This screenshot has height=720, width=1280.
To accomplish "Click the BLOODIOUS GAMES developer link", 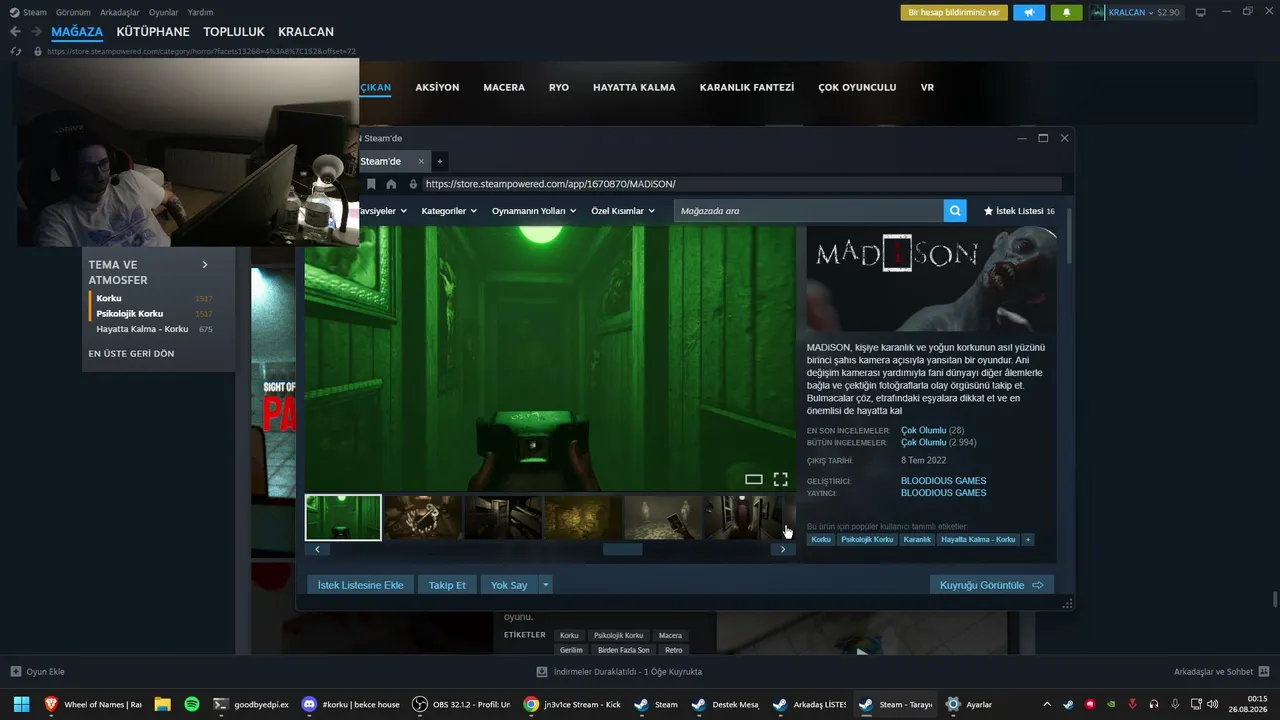I will (x=943, y=481).
